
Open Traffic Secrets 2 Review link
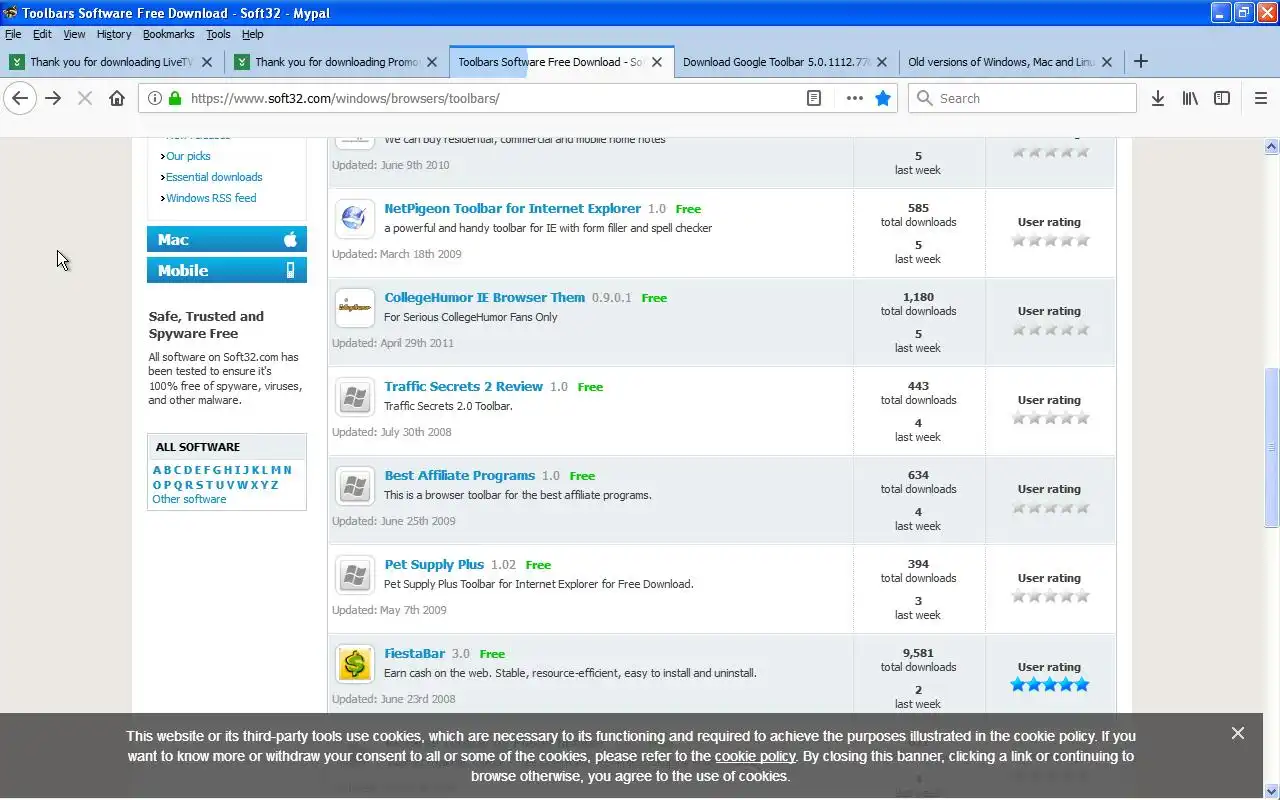pos(463,386)
